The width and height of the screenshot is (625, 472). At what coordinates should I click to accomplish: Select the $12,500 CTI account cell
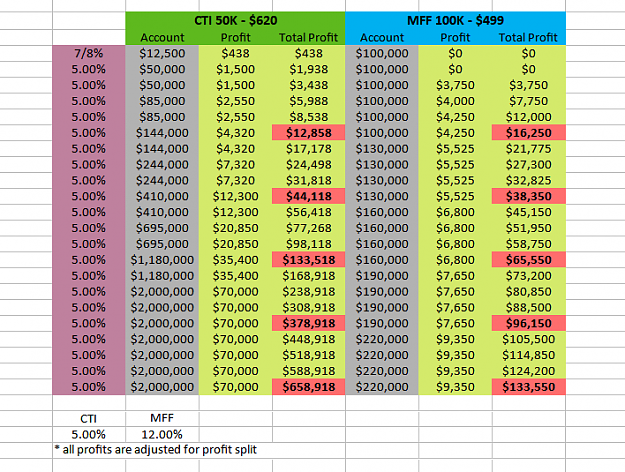pyautogui.click(x=162, y=53)
